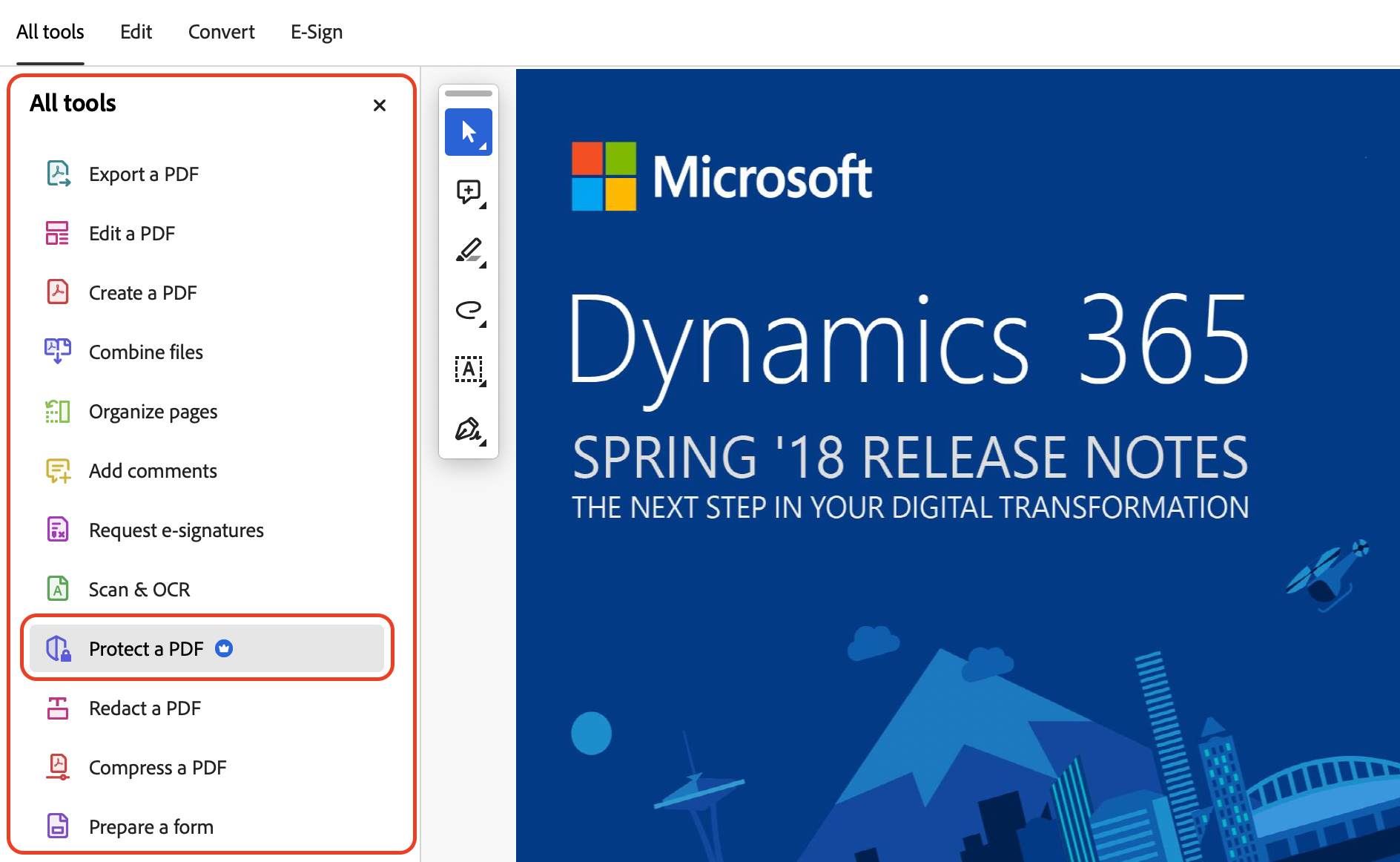Select the arrow Selection tool

pos(468,132)
